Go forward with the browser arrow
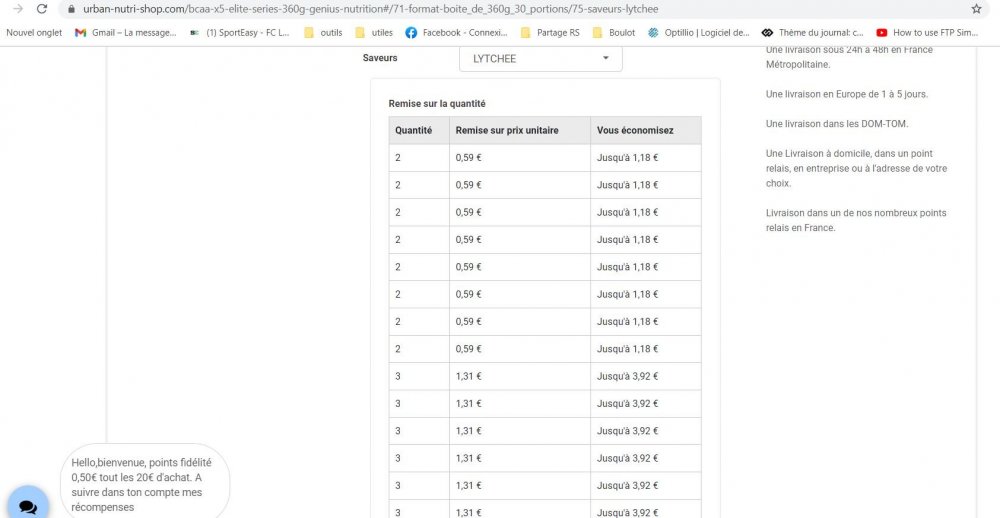 coord(18,9)
